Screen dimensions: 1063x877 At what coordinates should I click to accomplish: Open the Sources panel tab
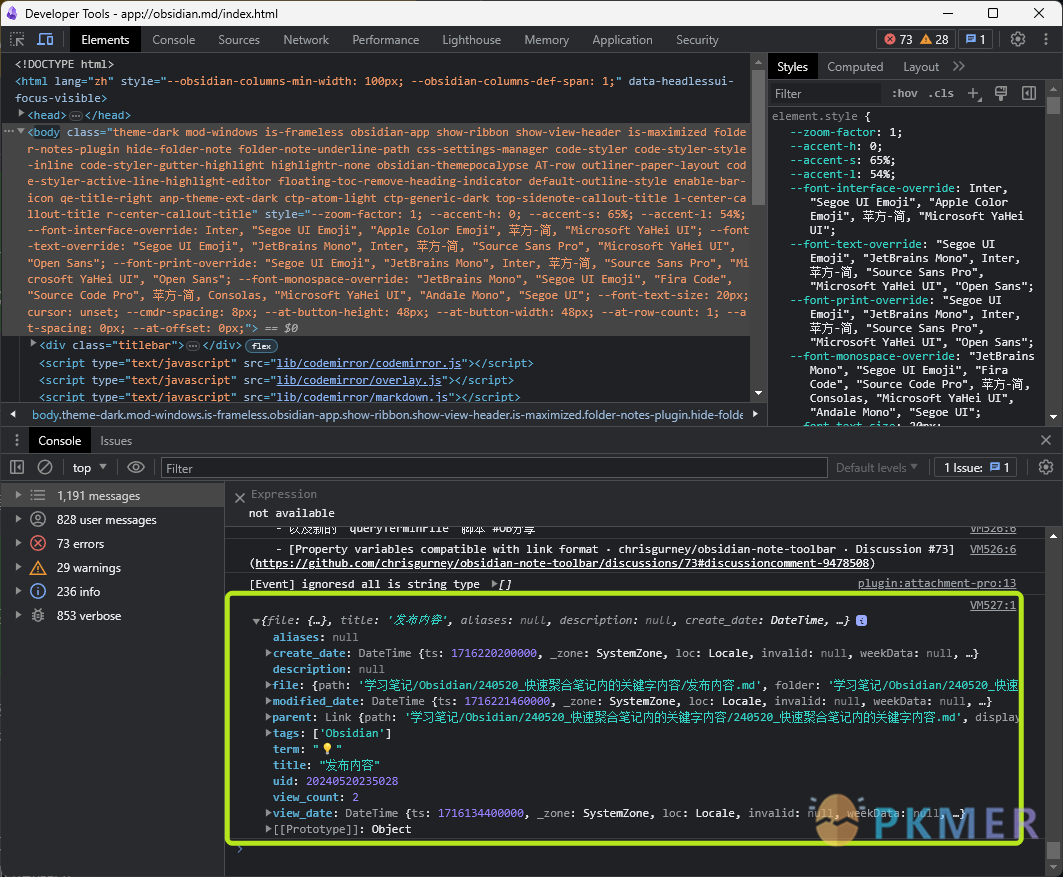click(239, 39)
